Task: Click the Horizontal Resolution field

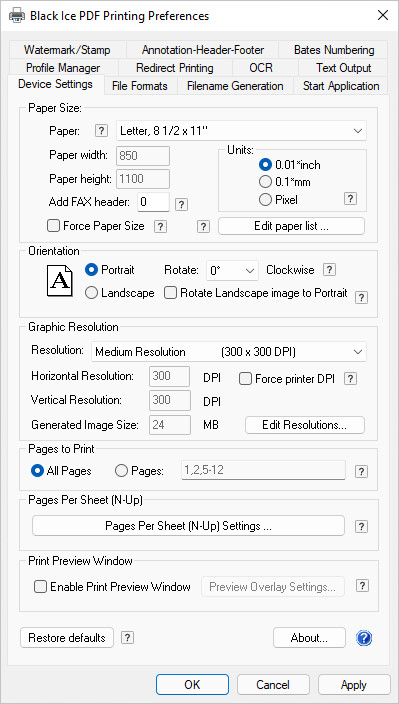Action: click(x=170, y=376)
